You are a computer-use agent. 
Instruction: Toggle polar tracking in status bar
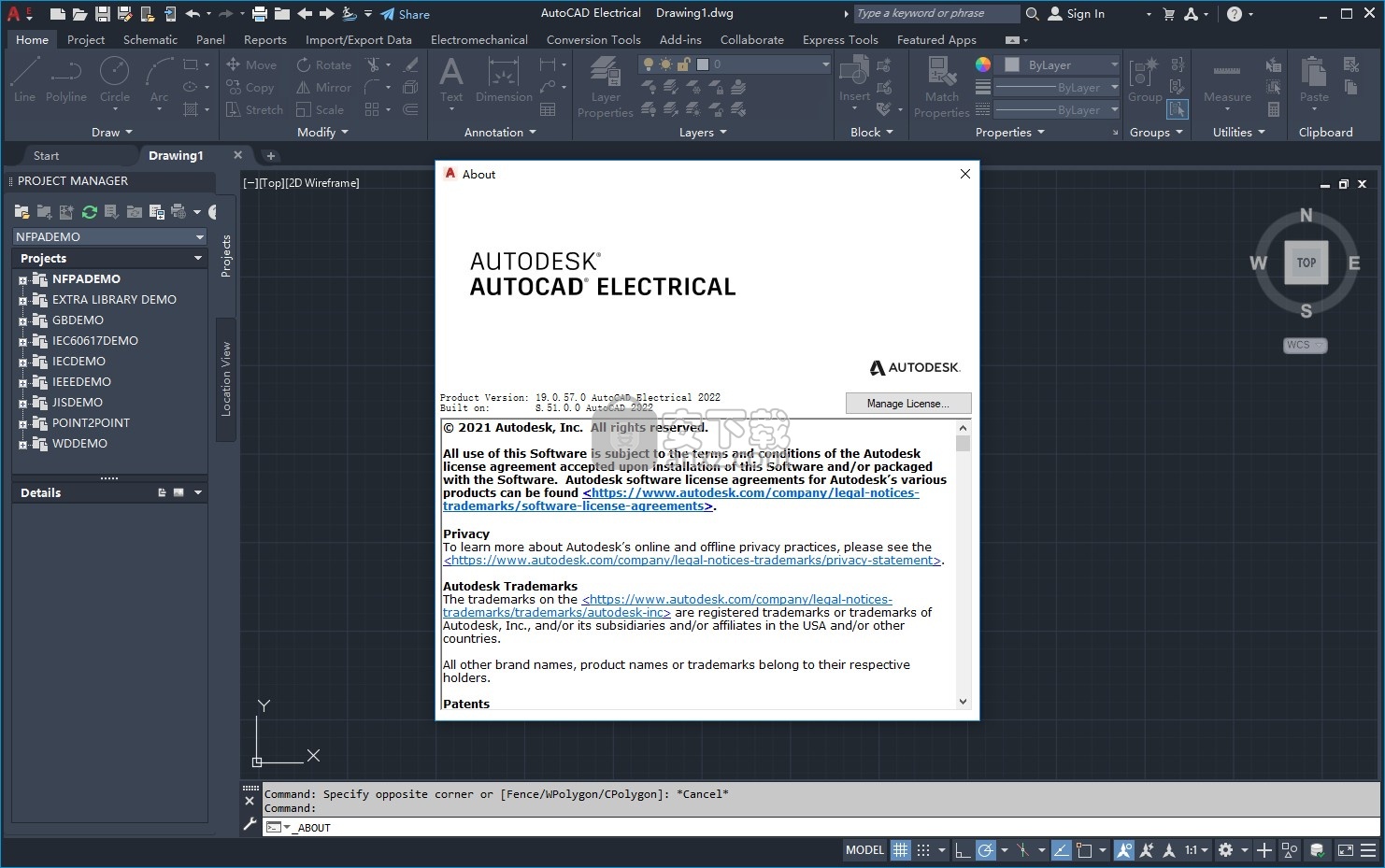point(986,850)
